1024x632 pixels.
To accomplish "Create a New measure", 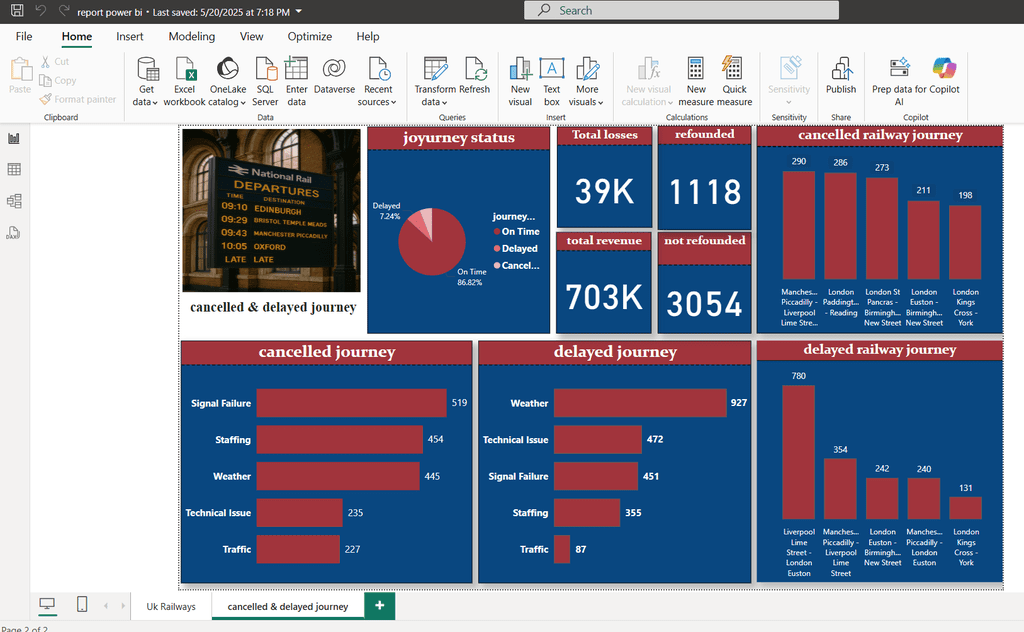I will [696, 81].
